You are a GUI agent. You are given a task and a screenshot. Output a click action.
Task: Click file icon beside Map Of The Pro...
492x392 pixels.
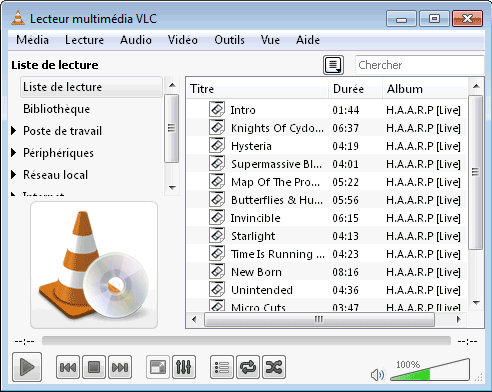point(217,181)
